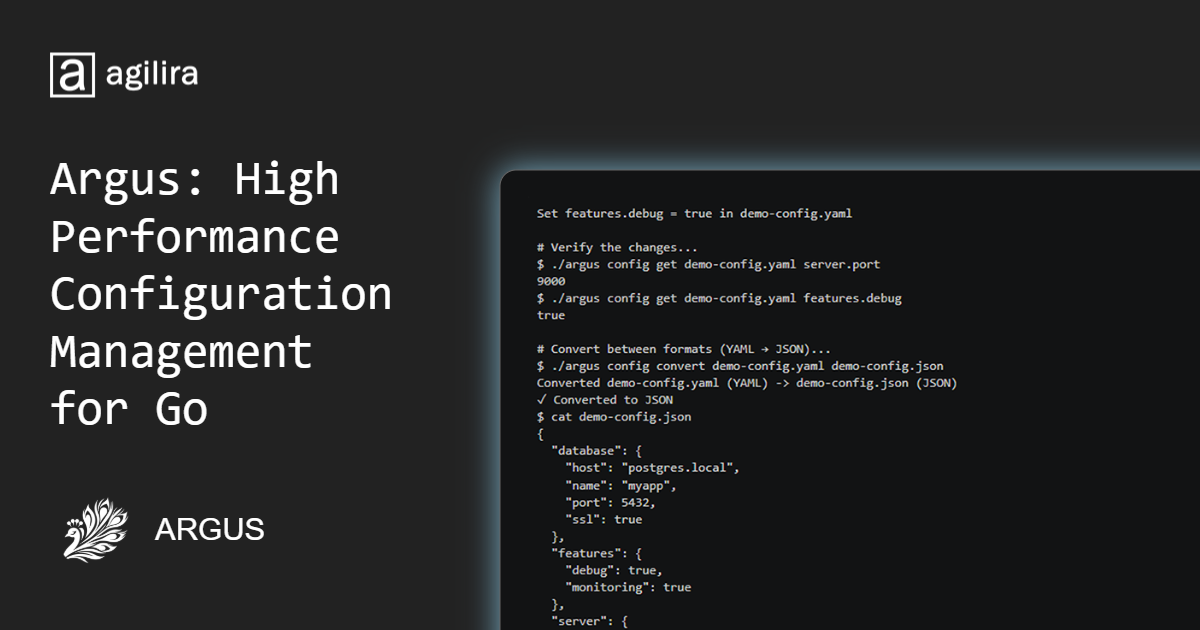
Task: Click the 'config convert demo-config.yaml' command
Action: tap(740, 366)
